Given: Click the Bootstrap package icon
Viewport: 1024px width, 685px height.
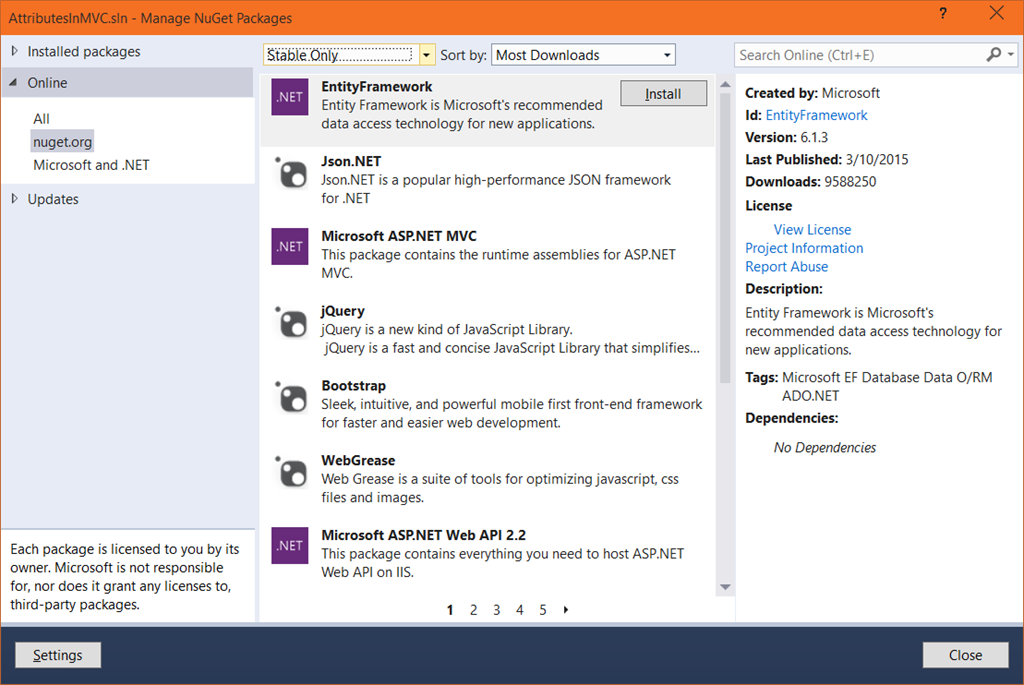Looking at the screenshot, I should click(x=291, y=398).
